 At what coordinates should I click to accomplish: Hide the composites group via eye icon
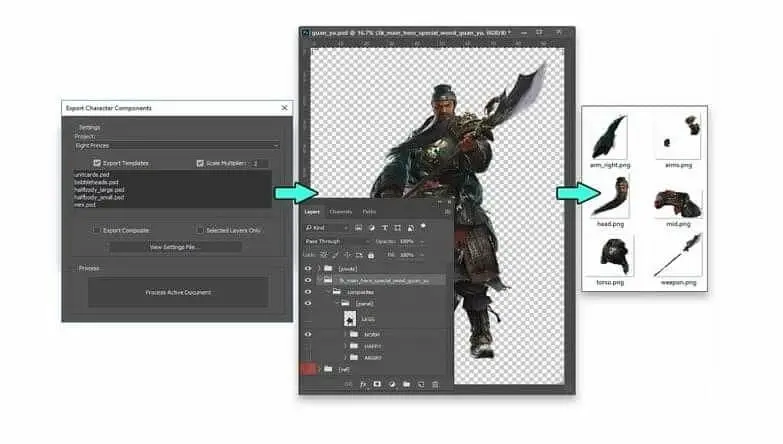308,292
